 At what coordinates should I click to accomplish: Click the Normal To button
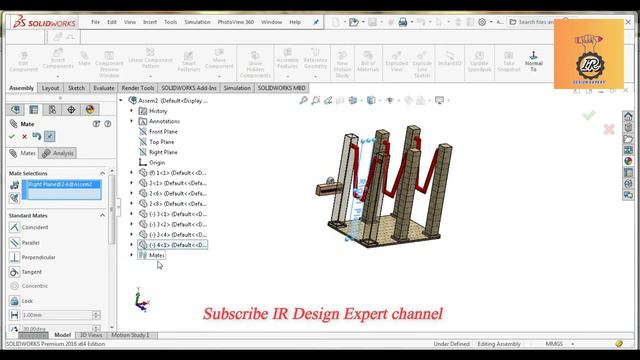click(533, 61)
